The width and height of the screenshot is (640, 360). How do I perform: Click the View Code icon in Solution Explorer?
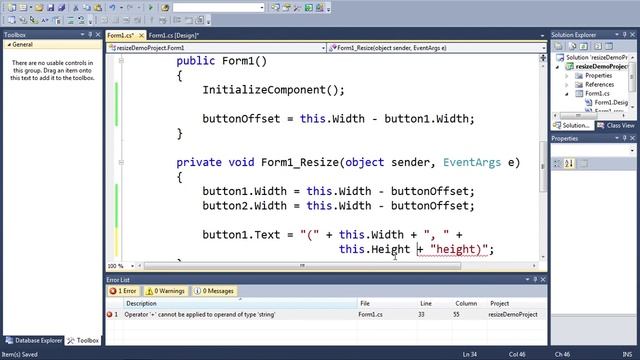[598, 46]
